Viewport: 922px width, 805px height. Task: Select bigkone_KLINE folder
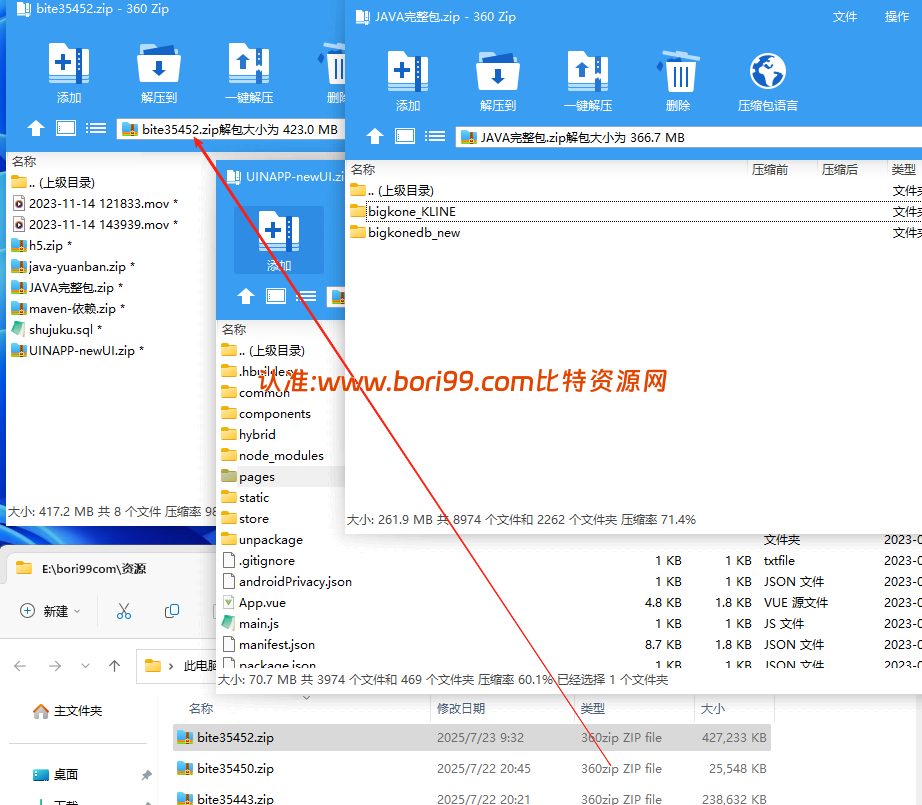(412, 212)
